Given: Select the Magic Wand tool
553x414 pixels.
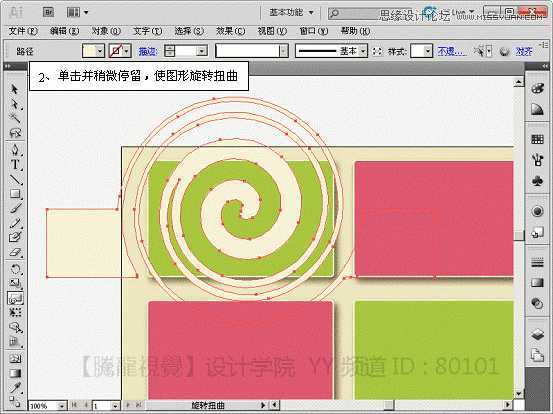Looking at the screenshot, I should [14, 118].
